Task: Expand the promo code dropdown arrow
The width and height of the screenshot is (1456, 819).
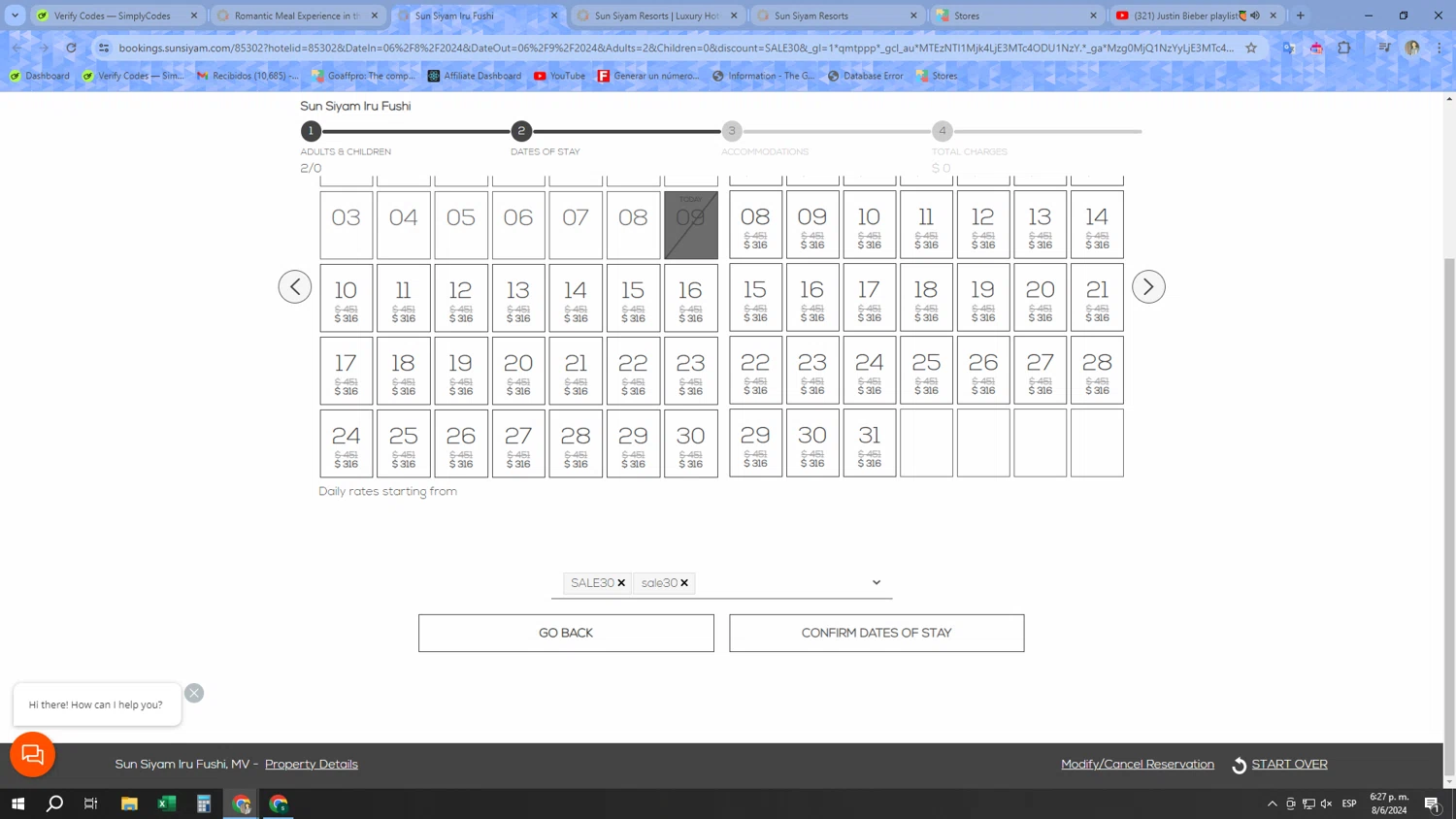Action: click(x=876, y=582)
